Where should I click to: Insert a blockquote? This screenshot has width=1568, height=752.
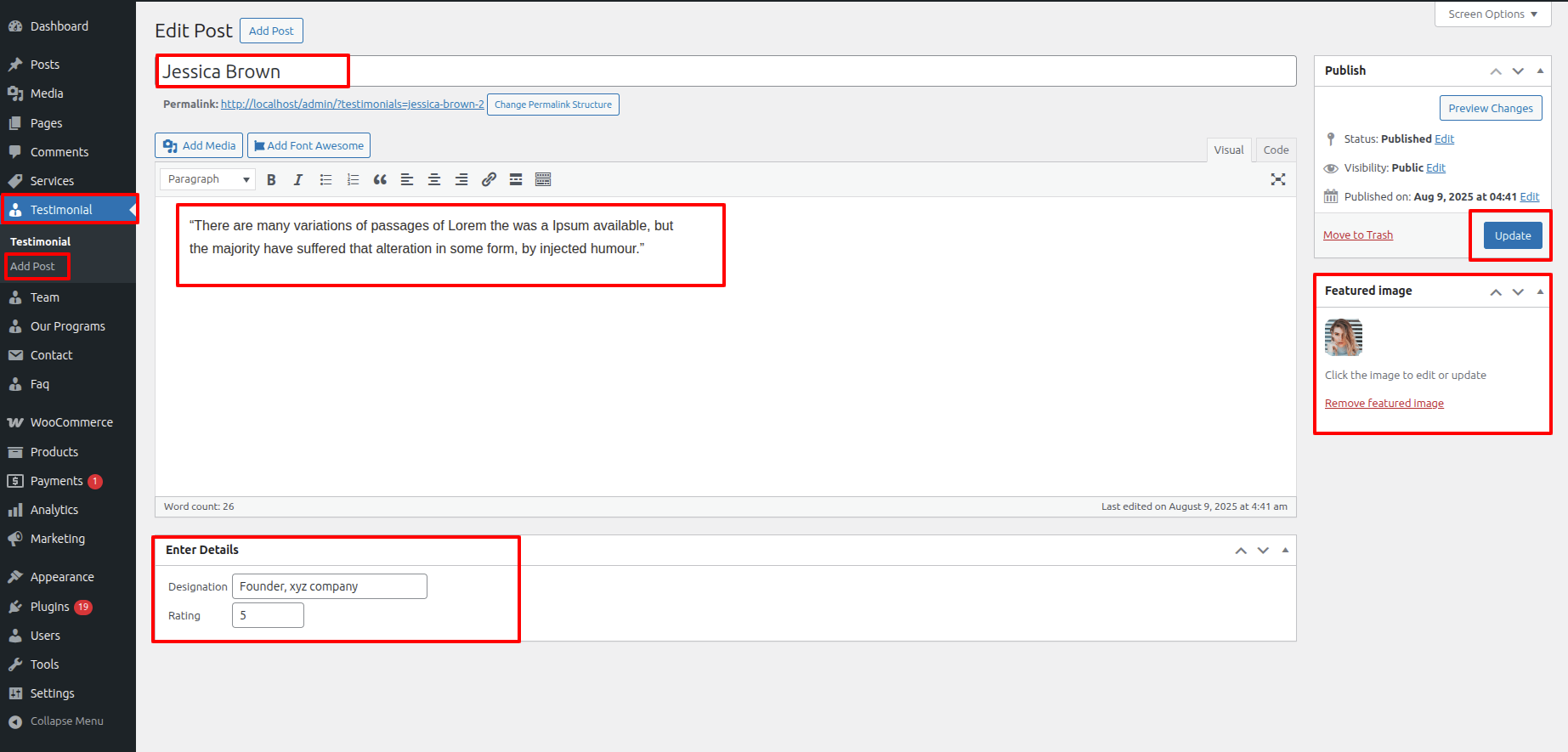(x=380, y=179)
